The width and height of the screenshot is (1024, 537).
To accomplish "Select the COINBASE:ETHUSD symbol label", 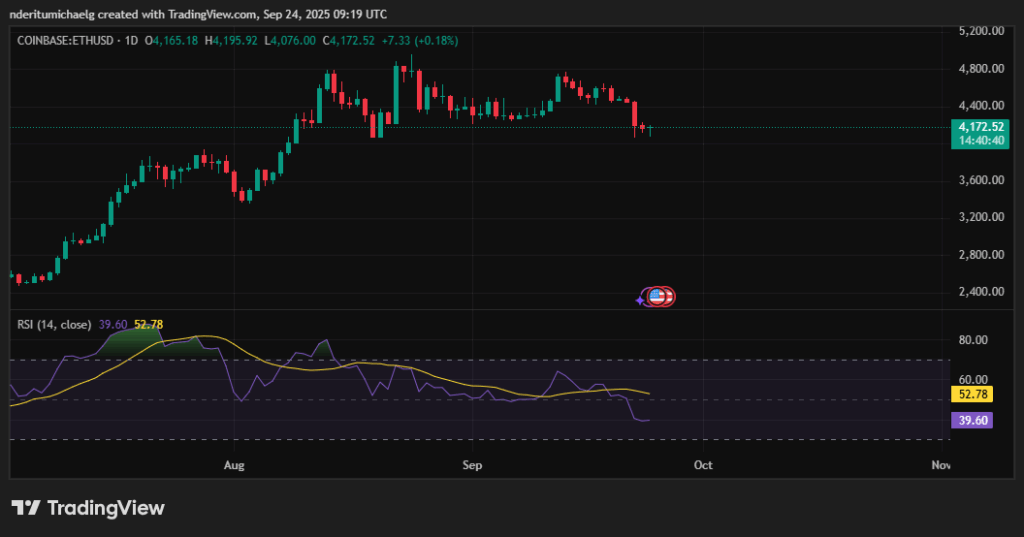I will 65,41.
